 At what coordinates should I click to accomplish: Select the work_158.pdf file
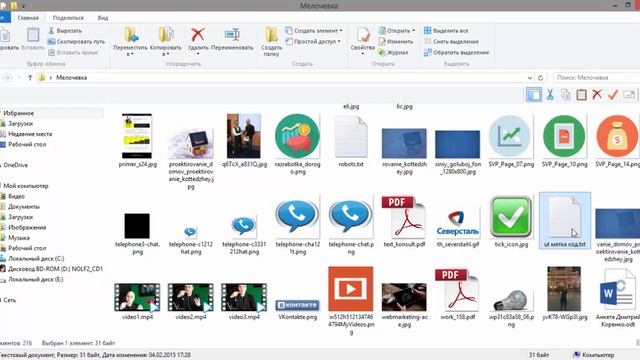pos(458,294)
